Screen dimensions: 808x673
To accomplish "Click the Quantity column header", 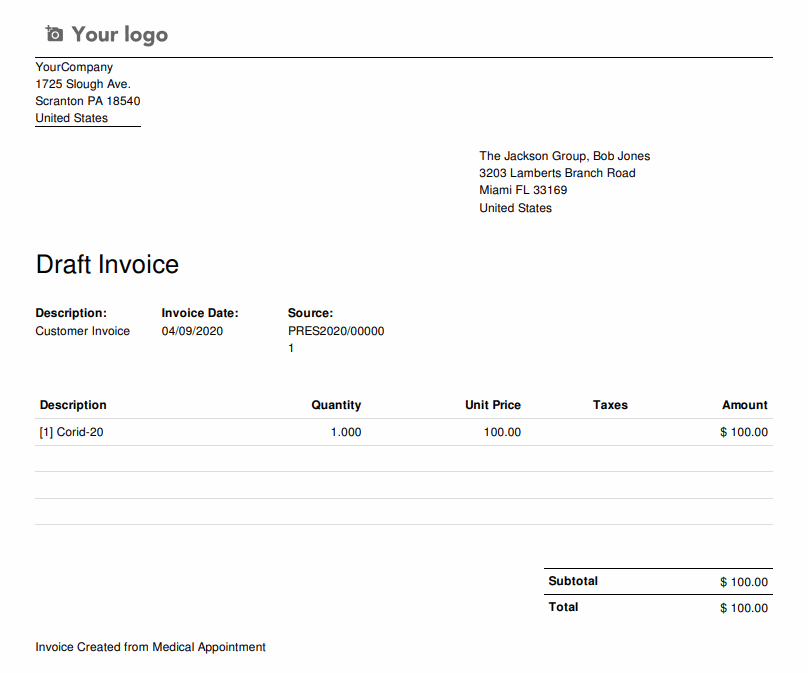I will pos(336,405).
